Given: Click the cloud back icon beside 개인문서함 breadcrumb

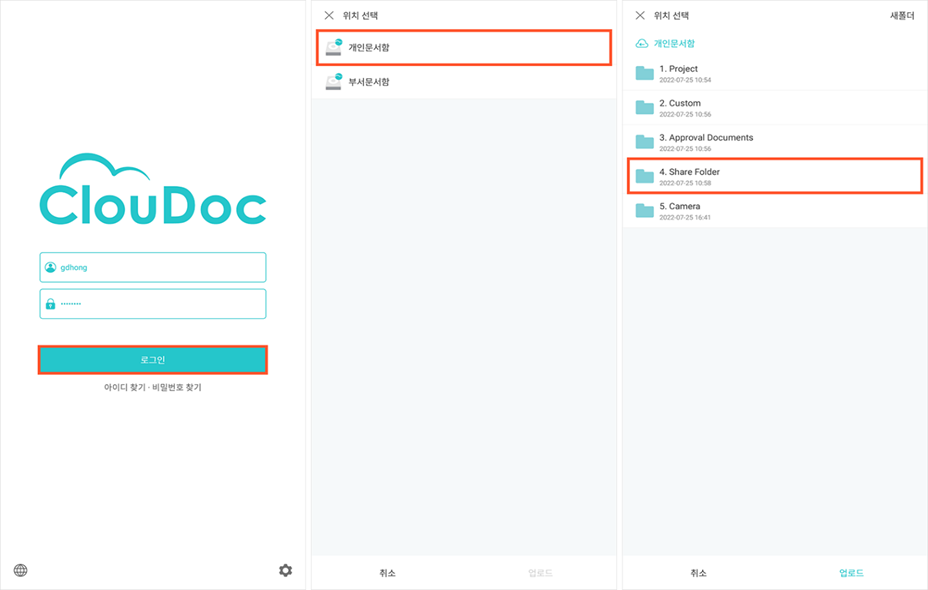Looking at the screenshot, I should pos(642,44).
